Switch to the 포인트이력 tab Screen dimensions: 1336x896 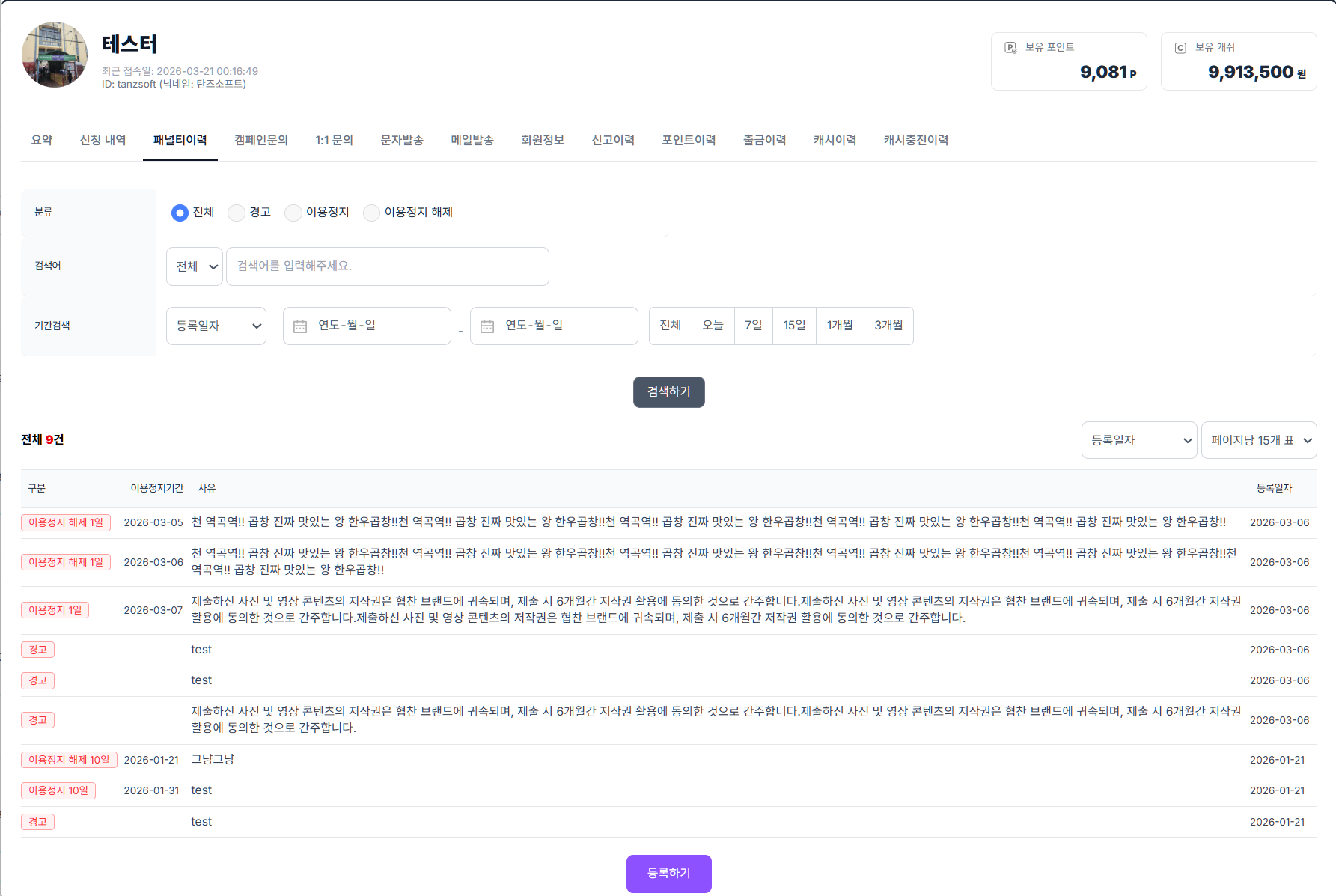point(689,140)
